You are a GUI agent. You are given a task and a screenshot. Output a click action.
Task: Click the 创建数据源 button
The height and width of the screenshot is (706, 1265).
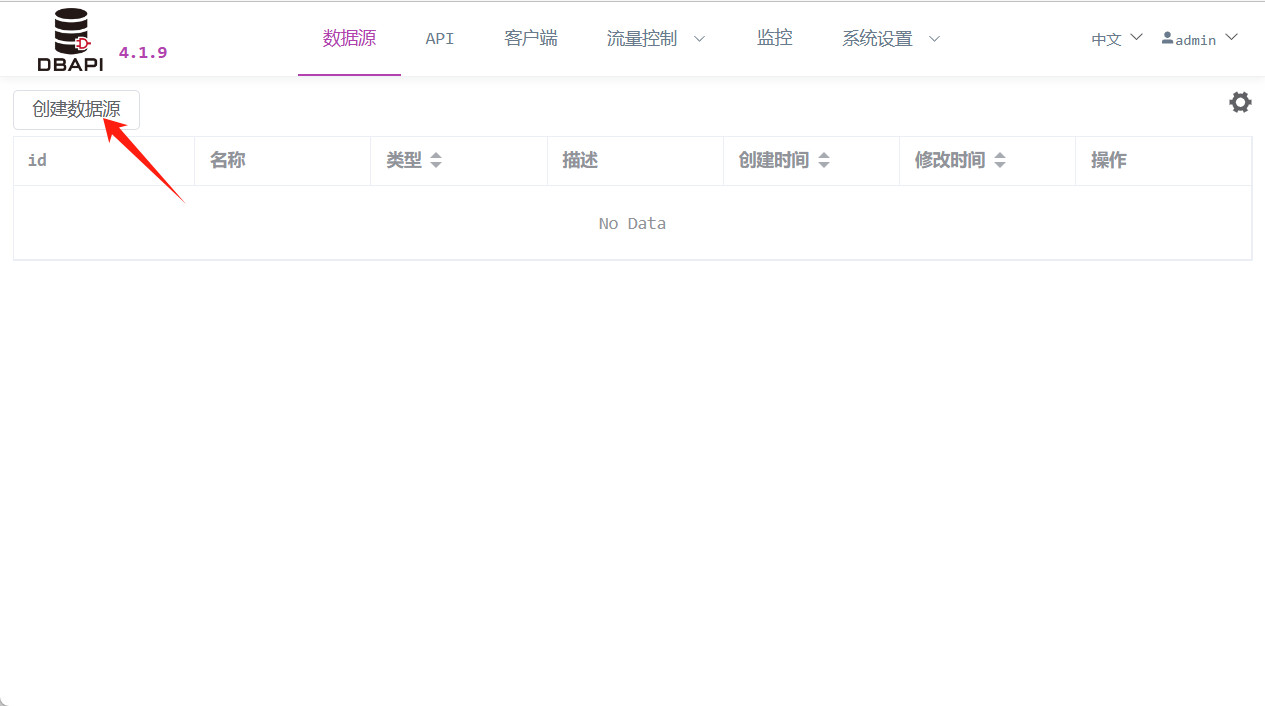[76, 110]
